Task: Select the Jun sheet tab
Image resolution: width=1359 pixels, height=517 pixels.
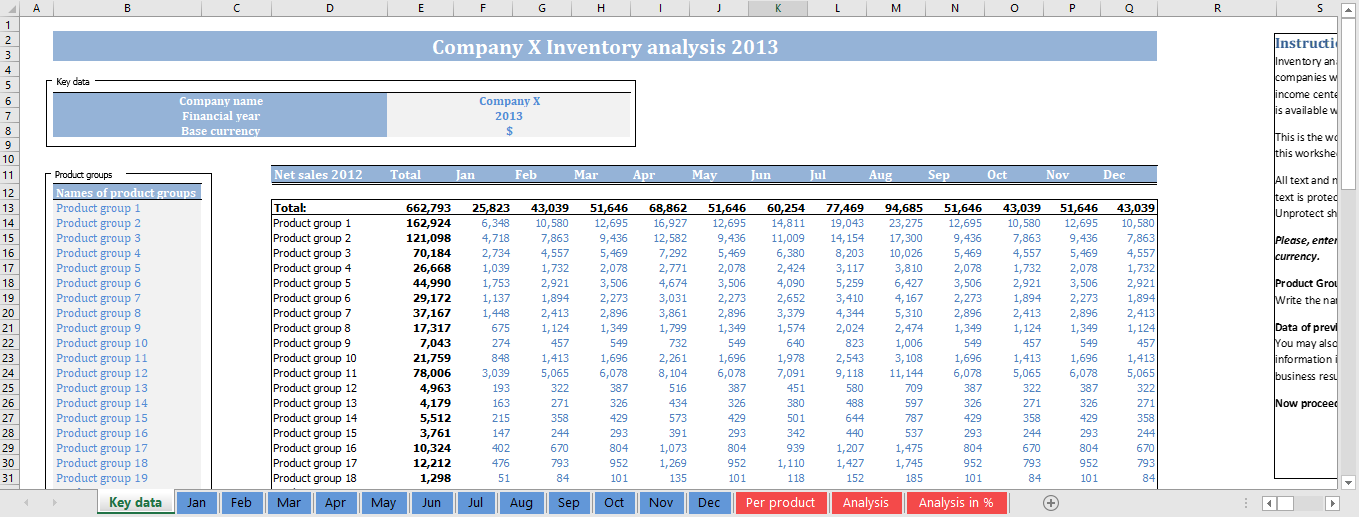Action: (x=431, y=503)
